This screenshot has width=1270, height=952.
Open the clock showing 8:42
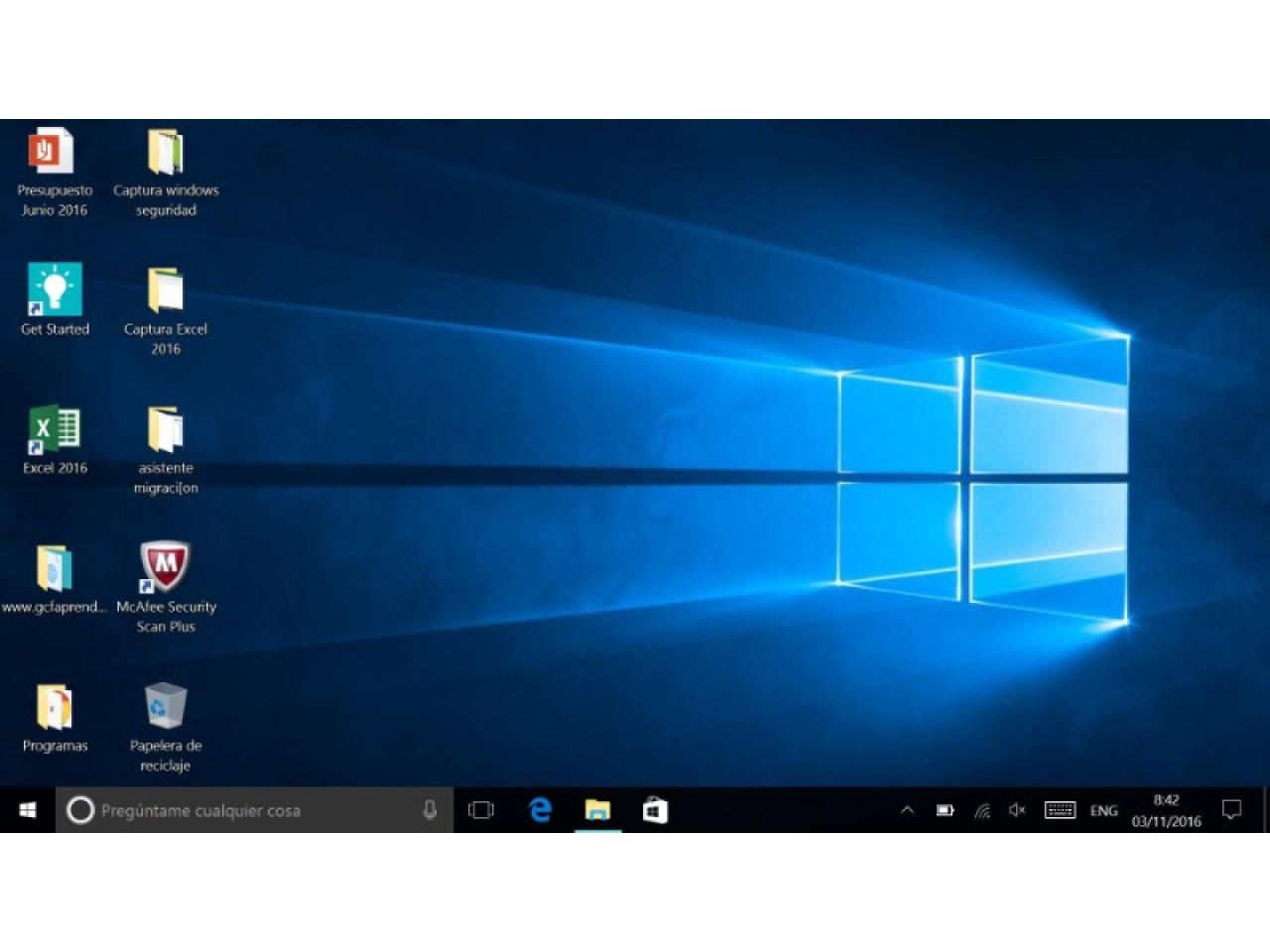pyautogui.click(x=1166, y=810)
